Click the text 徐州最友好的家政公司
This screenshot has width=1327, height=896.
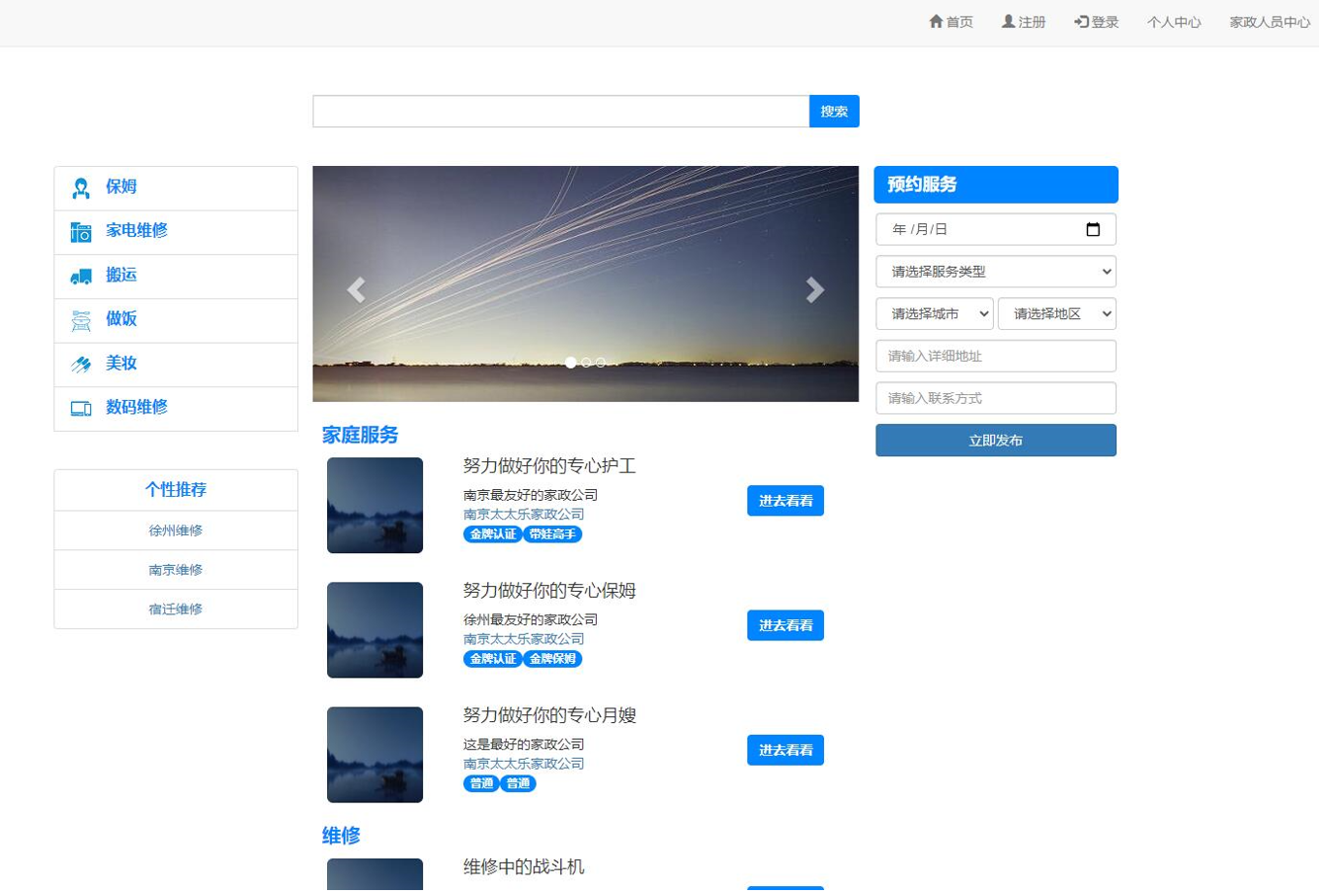(x=534, y=623)
